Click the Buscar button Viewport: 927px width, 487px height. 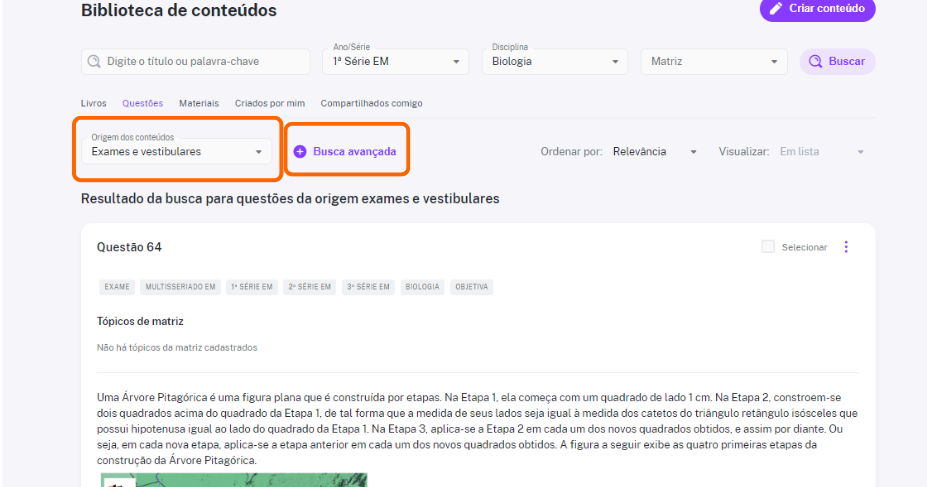click(x=837, y=61)
